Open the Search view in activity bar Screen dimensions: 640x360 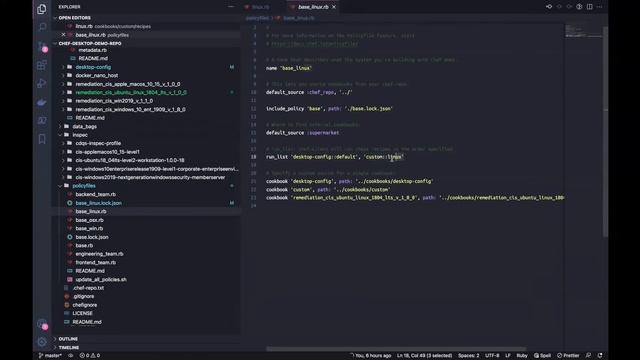pyautogui.click(x=42, y=27)
